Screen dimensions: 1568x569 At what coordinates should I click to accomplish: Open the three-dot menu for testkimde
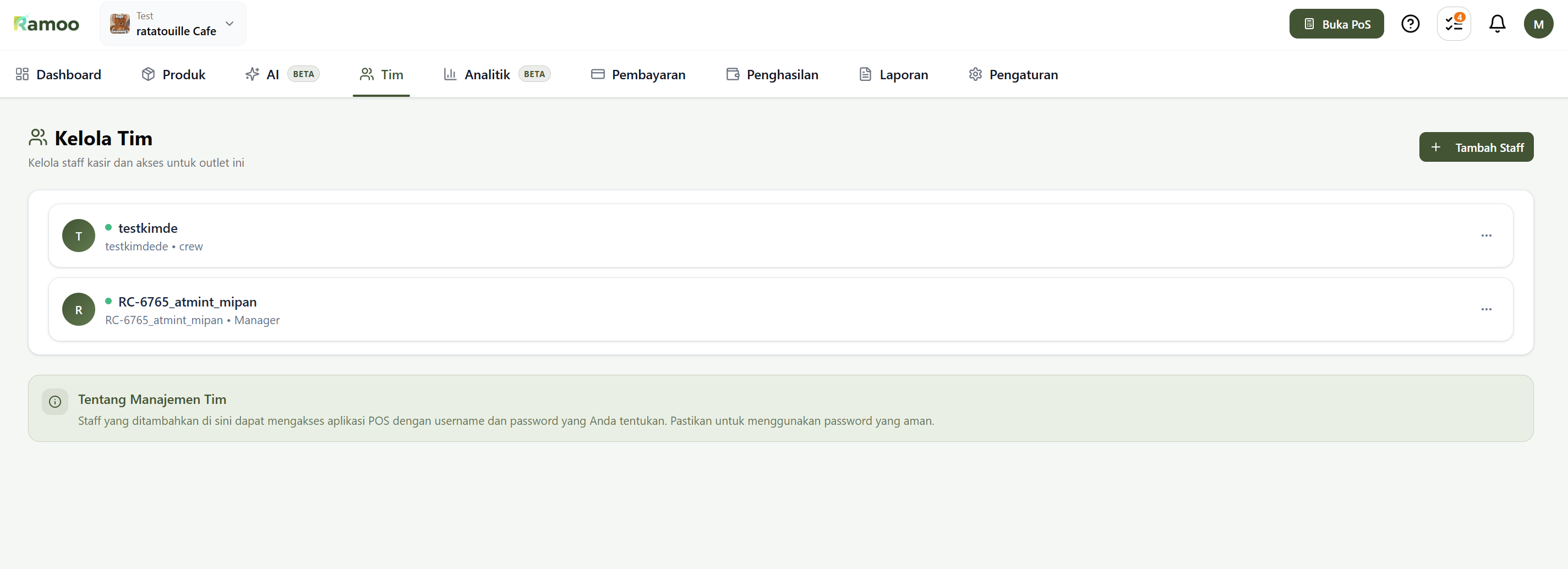click(1486, 236)
